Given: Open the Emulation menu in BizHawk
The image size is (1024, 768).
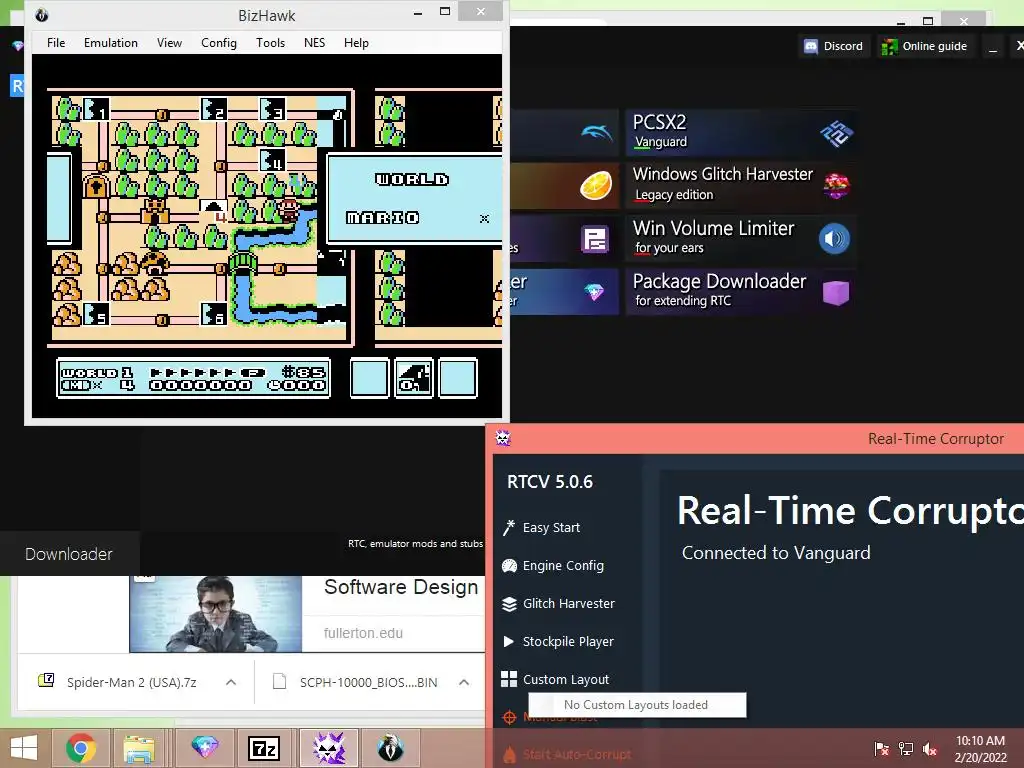Looking at the screenshot, I should 110,42.
